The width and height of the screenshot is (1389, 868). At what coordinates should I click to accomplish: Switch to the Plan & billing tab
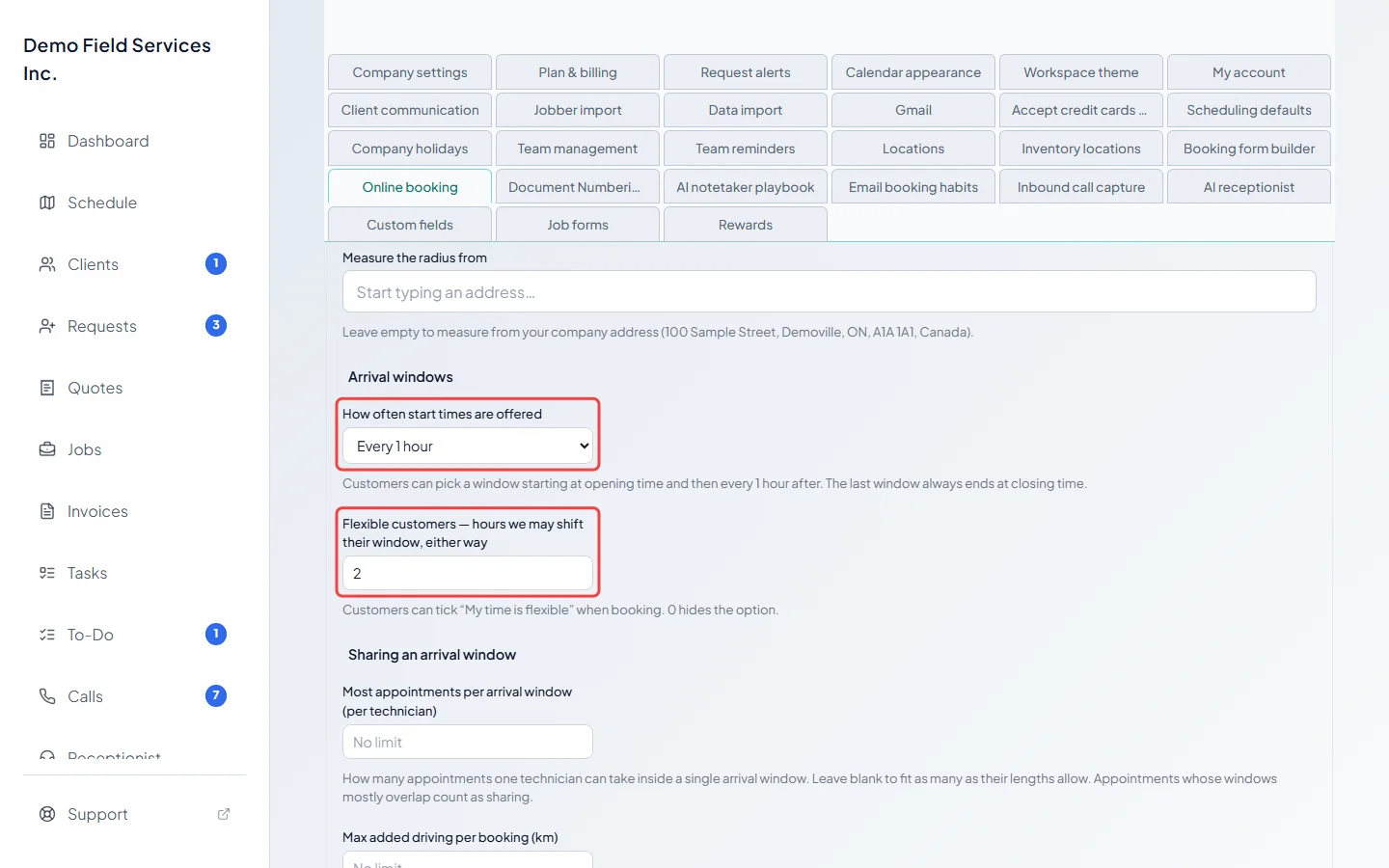pyautogui.click(x=578, y=72)
